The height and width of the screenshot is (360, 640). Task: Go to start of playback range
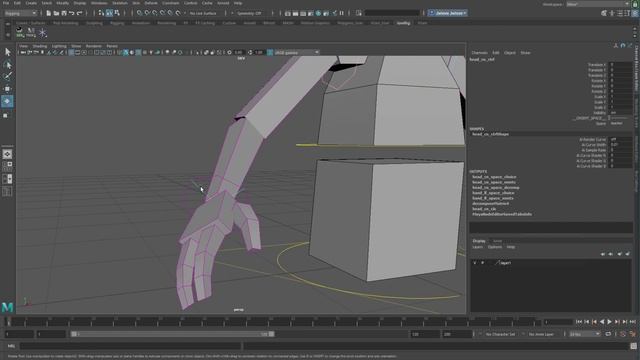[579, 322]
